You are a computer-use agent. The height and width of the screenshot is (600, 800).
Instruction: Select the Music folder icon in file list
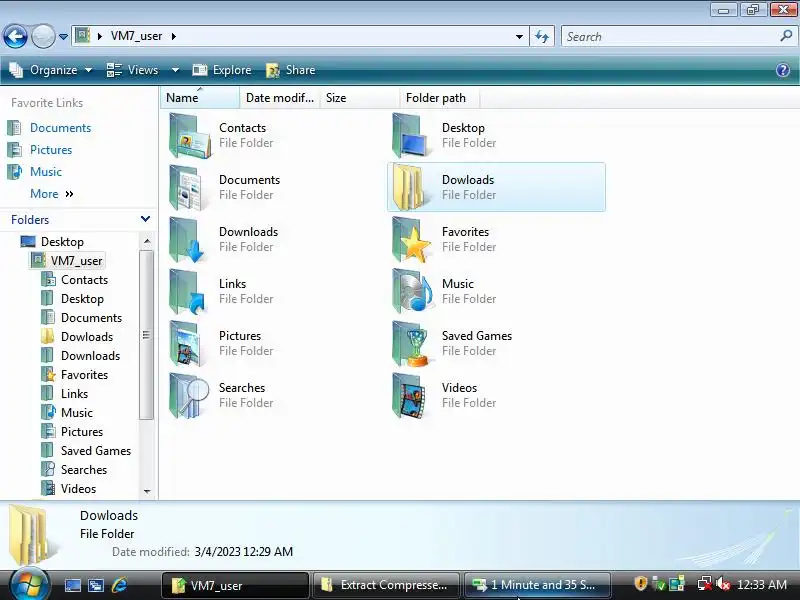click(412, 292)
